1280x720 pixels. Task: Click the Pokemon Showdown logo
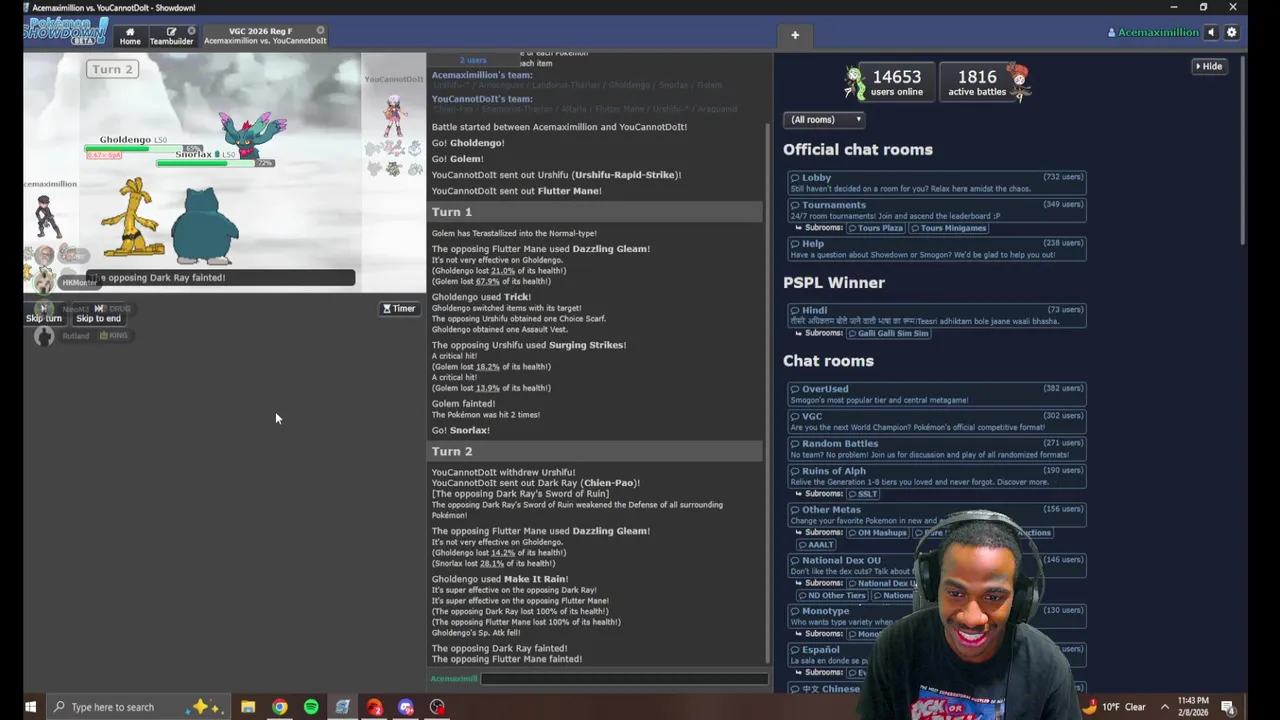[x=66, y=31]
